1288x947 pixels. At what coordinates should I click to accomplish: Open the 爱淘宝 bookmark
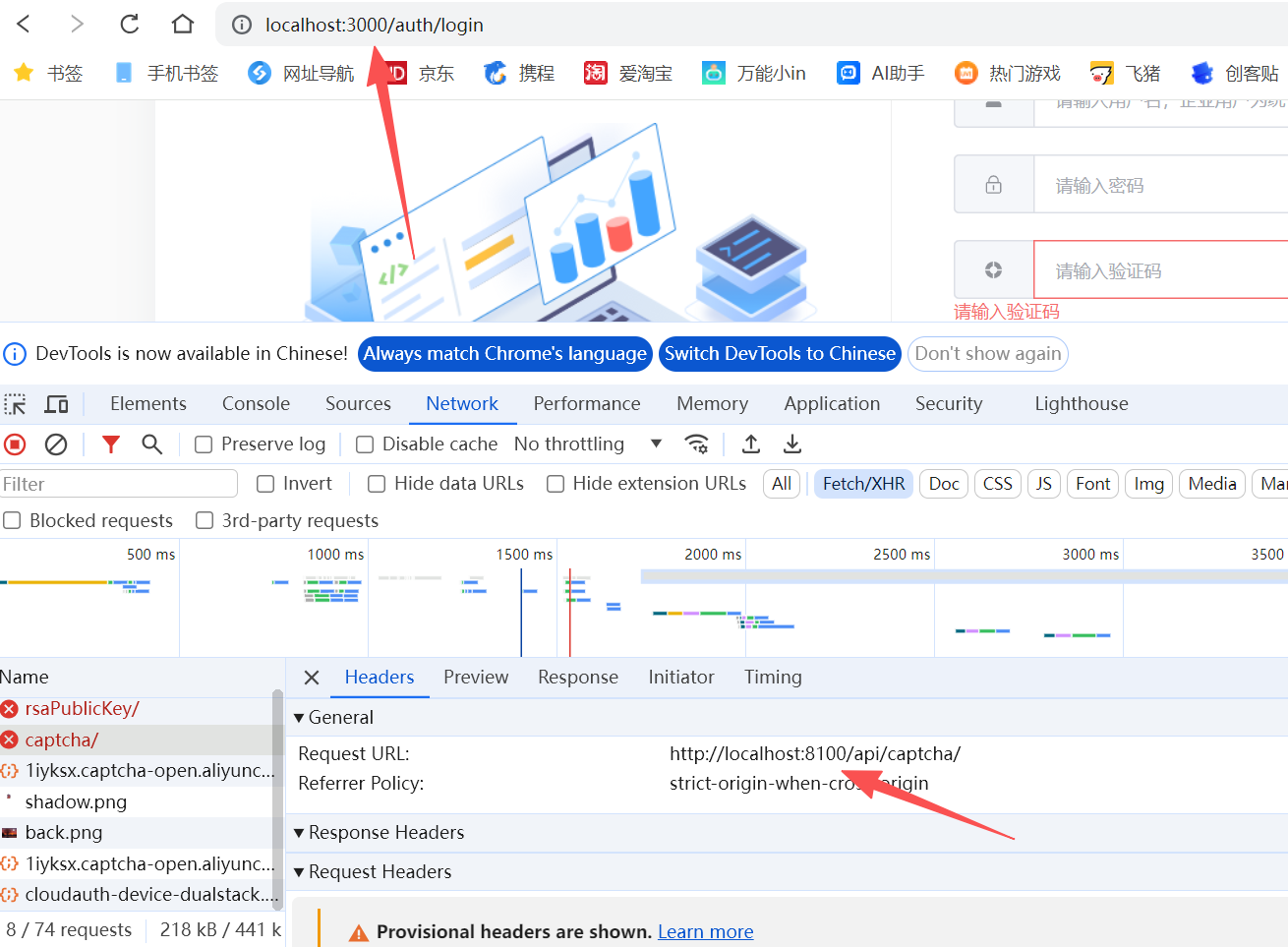[x=628, y=73]
